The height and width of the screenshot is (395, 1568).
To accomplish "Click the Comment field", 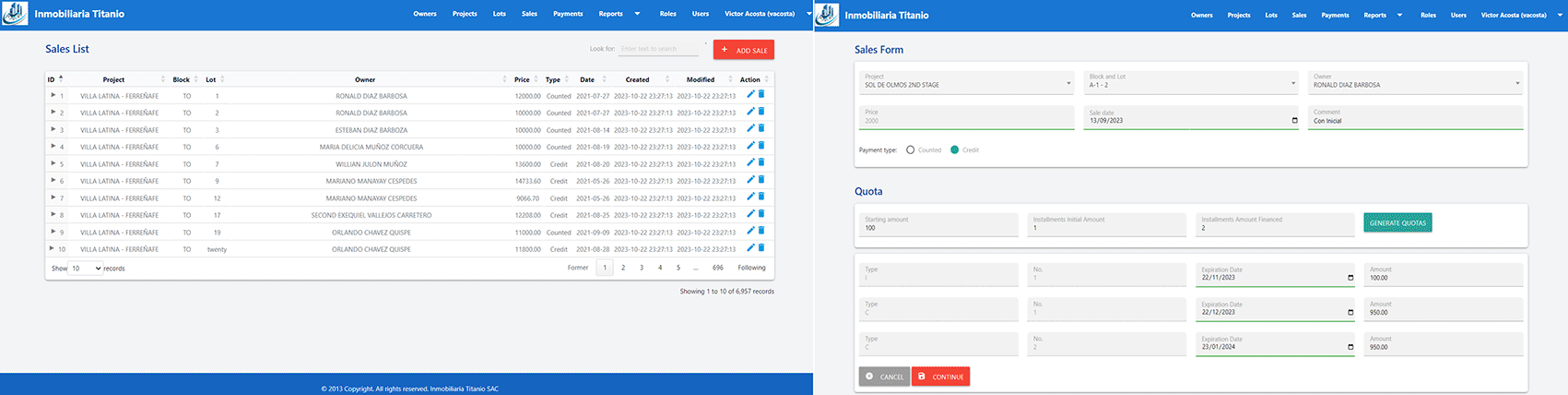I will coord(1416,117).
